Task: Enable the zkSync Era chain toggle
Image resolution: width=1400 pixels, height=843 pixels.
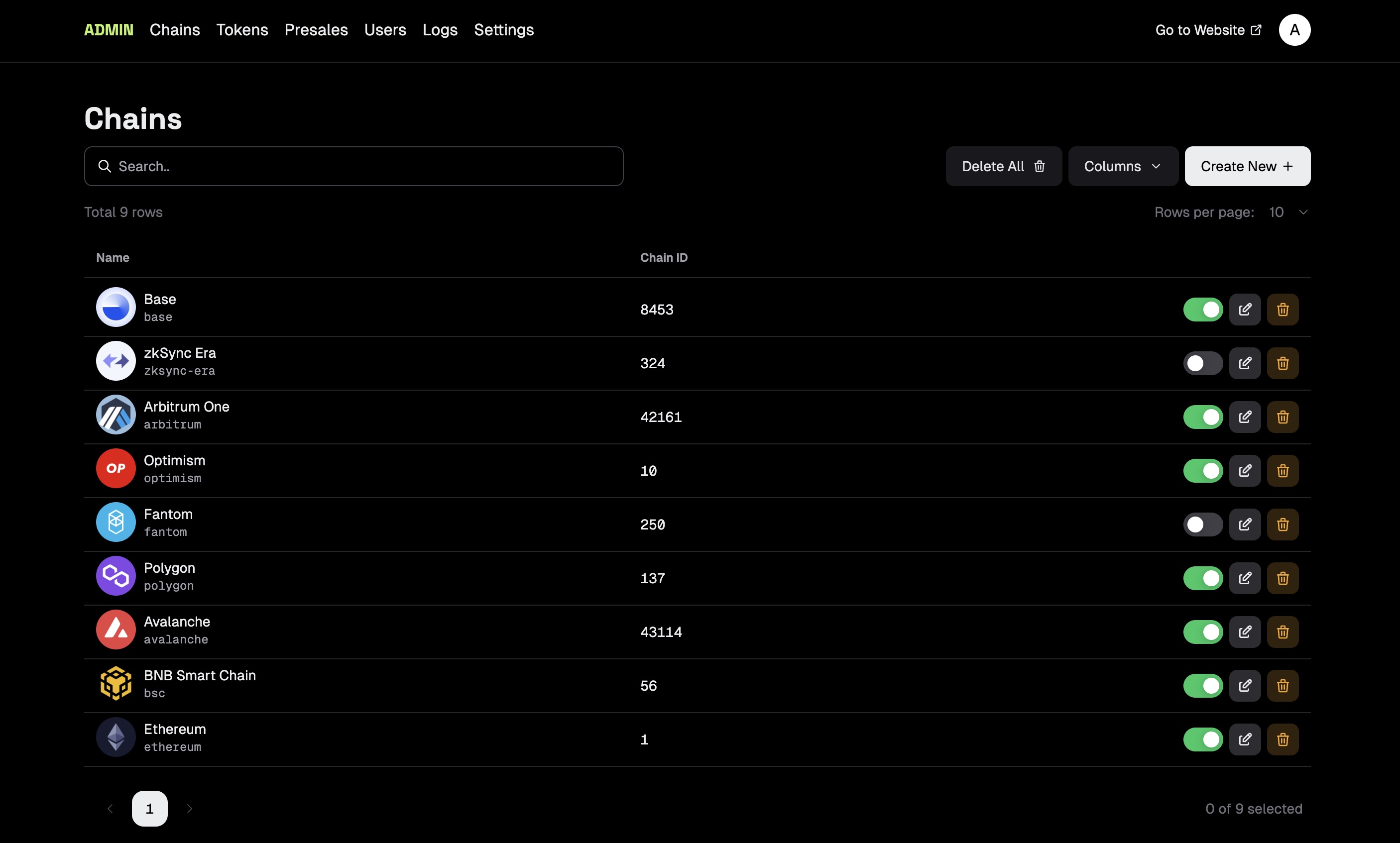Action: coord(1203,363)
